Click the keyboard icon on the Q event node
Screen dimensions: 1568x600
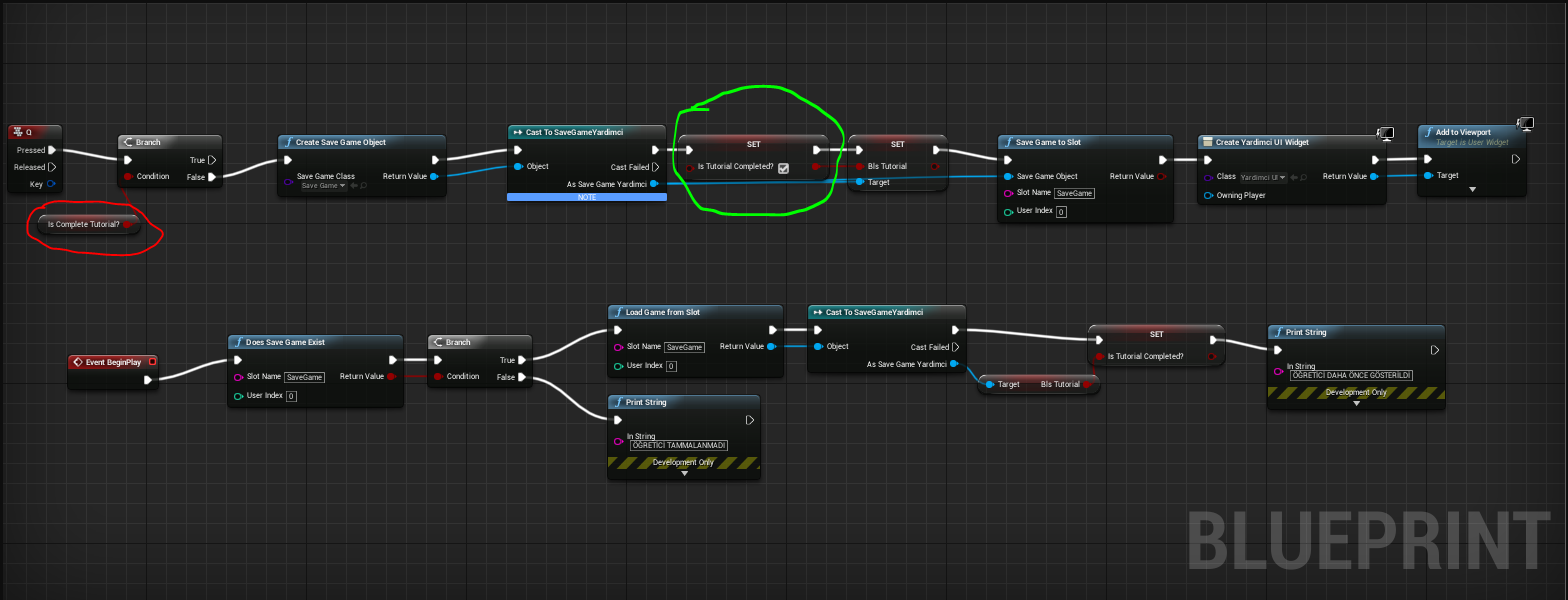(x=17, y=132)
